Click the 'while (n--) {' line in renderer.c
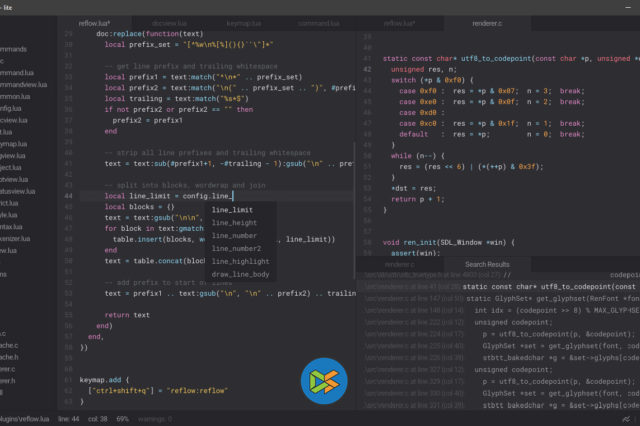The height and width of the screenshot is (426, 640). pos(418,156)
